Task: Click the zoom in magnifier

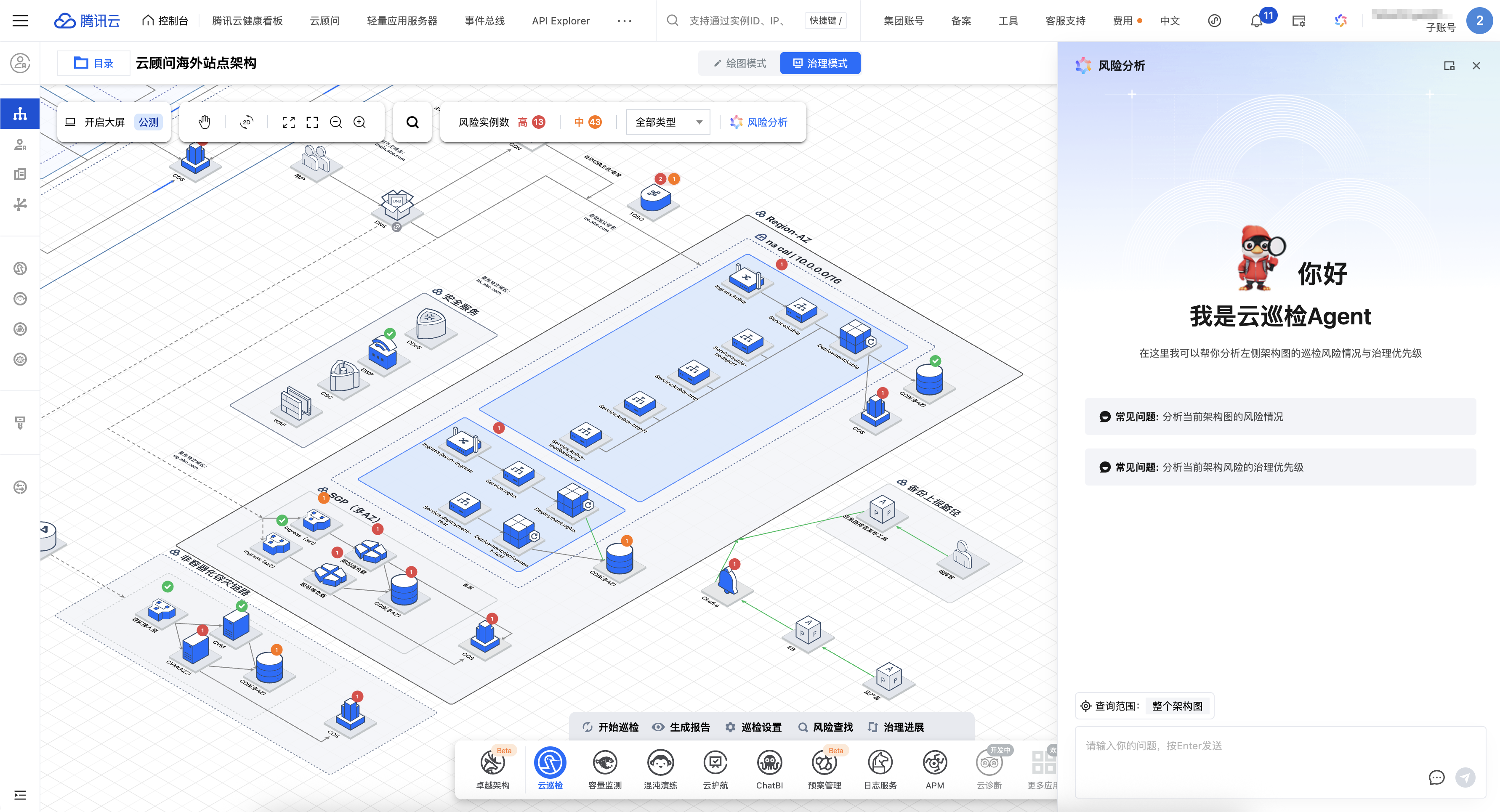Action: coord(360,122)
